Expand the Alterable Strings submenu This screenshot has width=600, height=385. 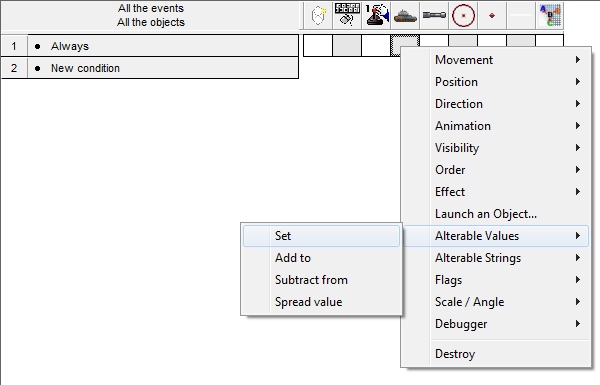click(496, 258)
